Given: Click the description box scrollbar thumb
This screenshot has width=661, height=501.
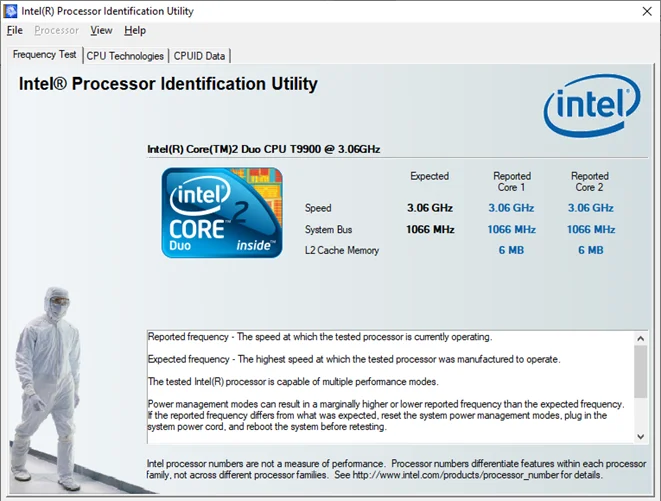Looking at the screenshot, I should point(641,372).
